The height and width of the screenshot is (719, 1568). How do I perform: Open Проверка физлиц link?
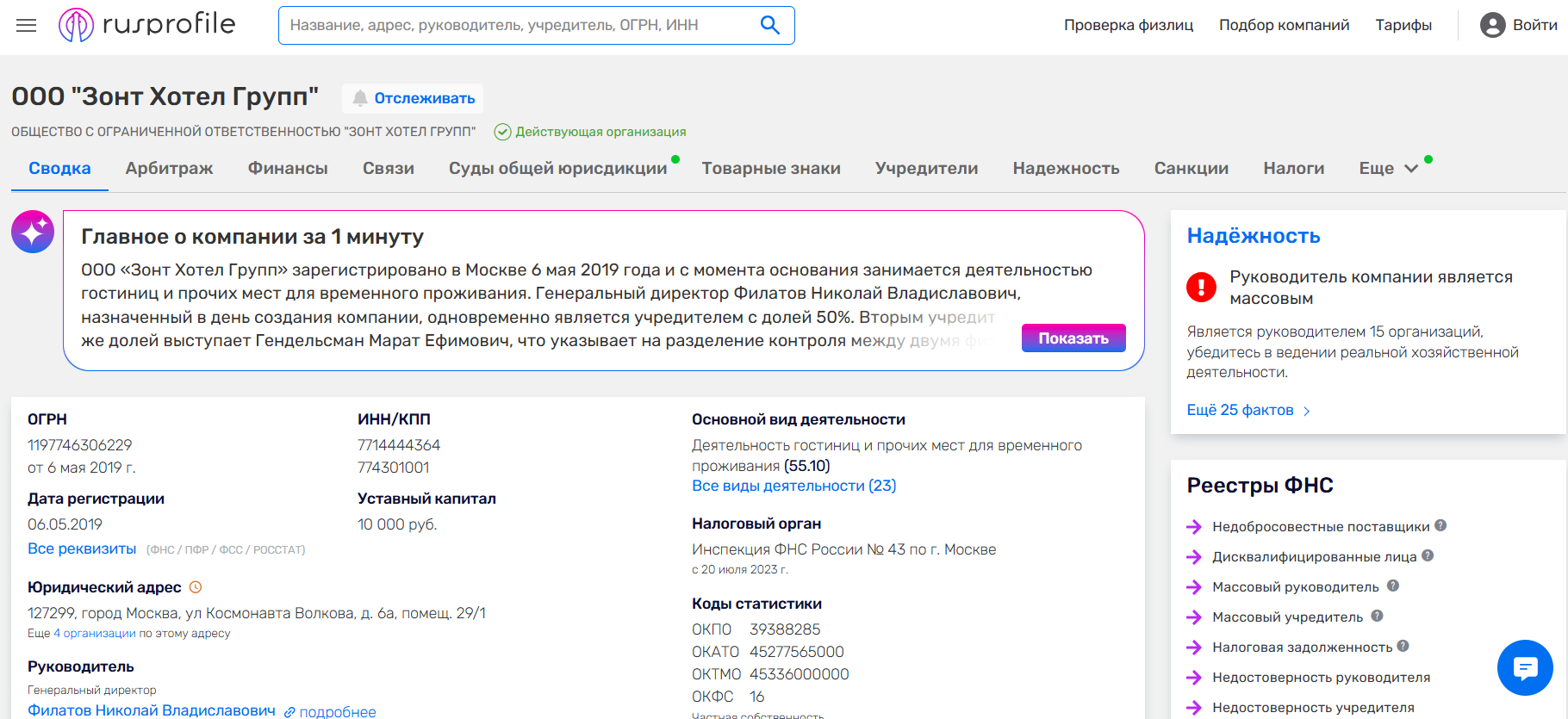[1129, 25]
